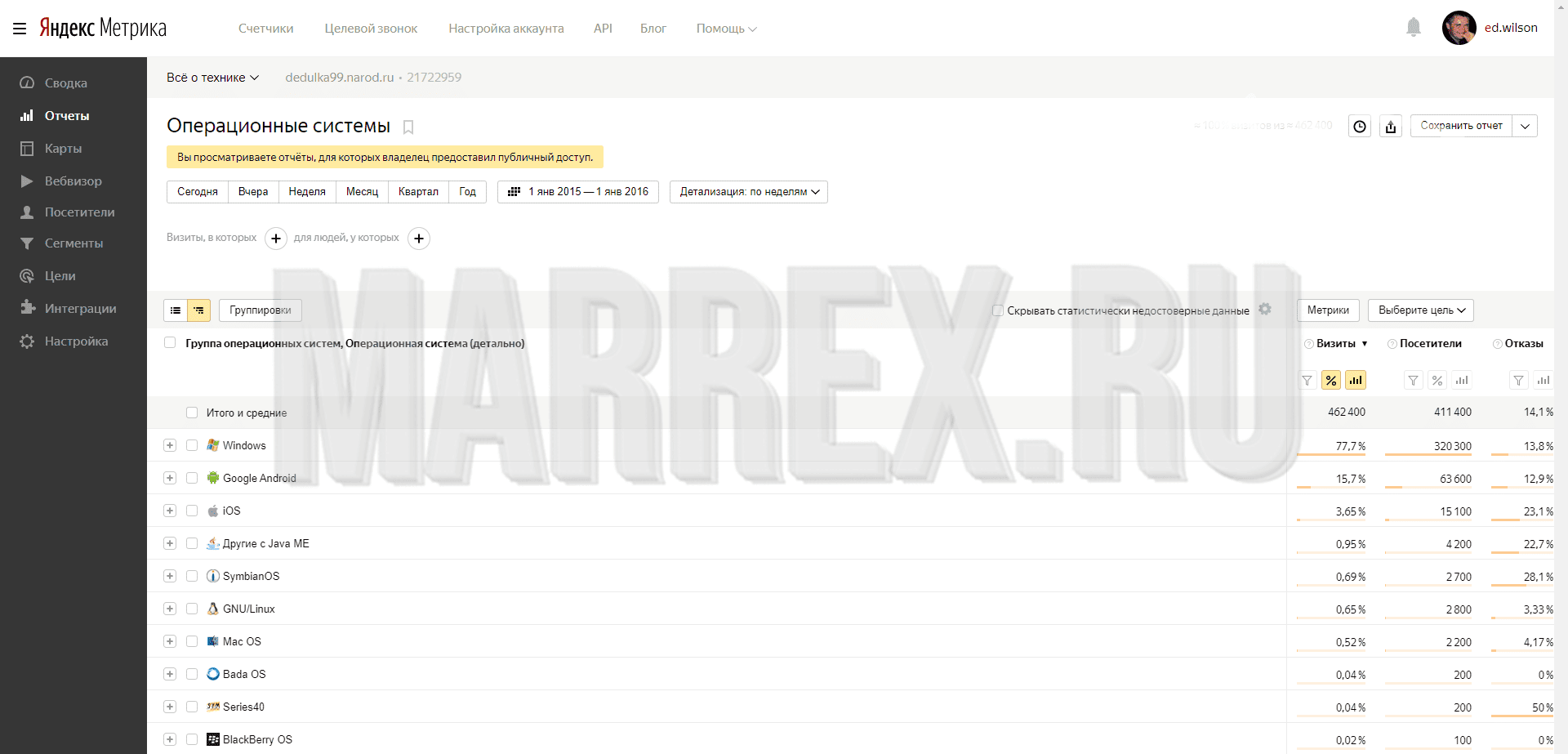Switch to the tree list view icon
Image resolution: width=1568 pixels, height=754 pixels.
pos(199,310)
